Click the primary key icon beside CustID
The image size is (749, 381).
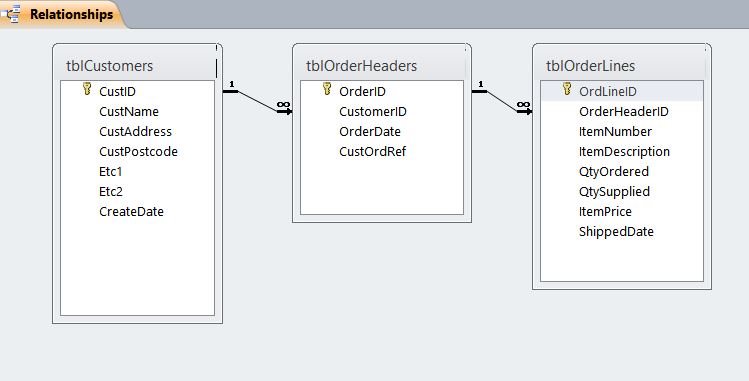pyautogui.click(x=87, y=88)
